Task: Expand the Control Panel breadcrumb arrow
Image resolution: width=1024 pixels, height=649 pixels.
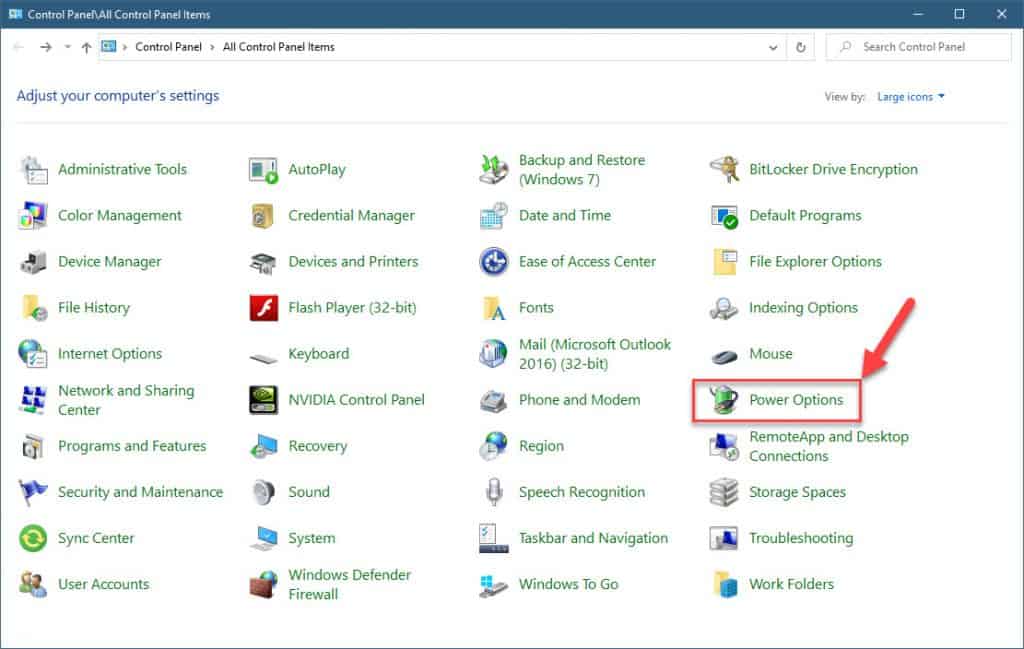Action: coord(213,46)
